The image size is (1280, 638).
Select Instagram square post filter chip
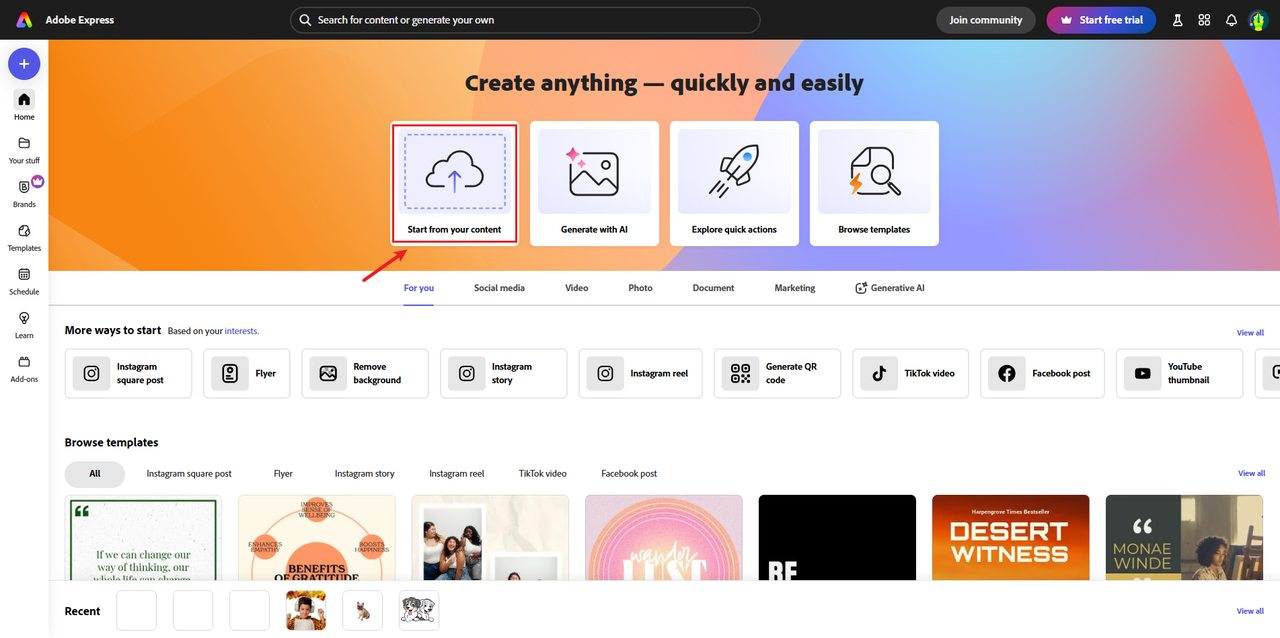click(x=189, y=474)
